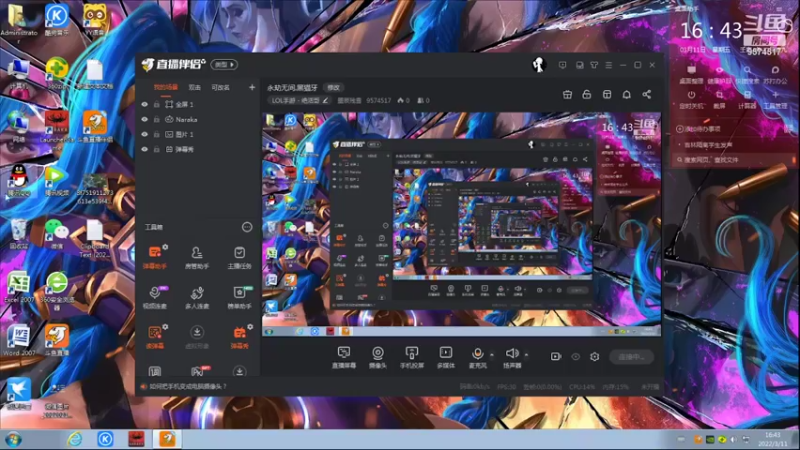Open the 弹幕助手 tool in toolbox
Image resolution: width=800 pixels, height=450 pixels.
click(155, 257)
